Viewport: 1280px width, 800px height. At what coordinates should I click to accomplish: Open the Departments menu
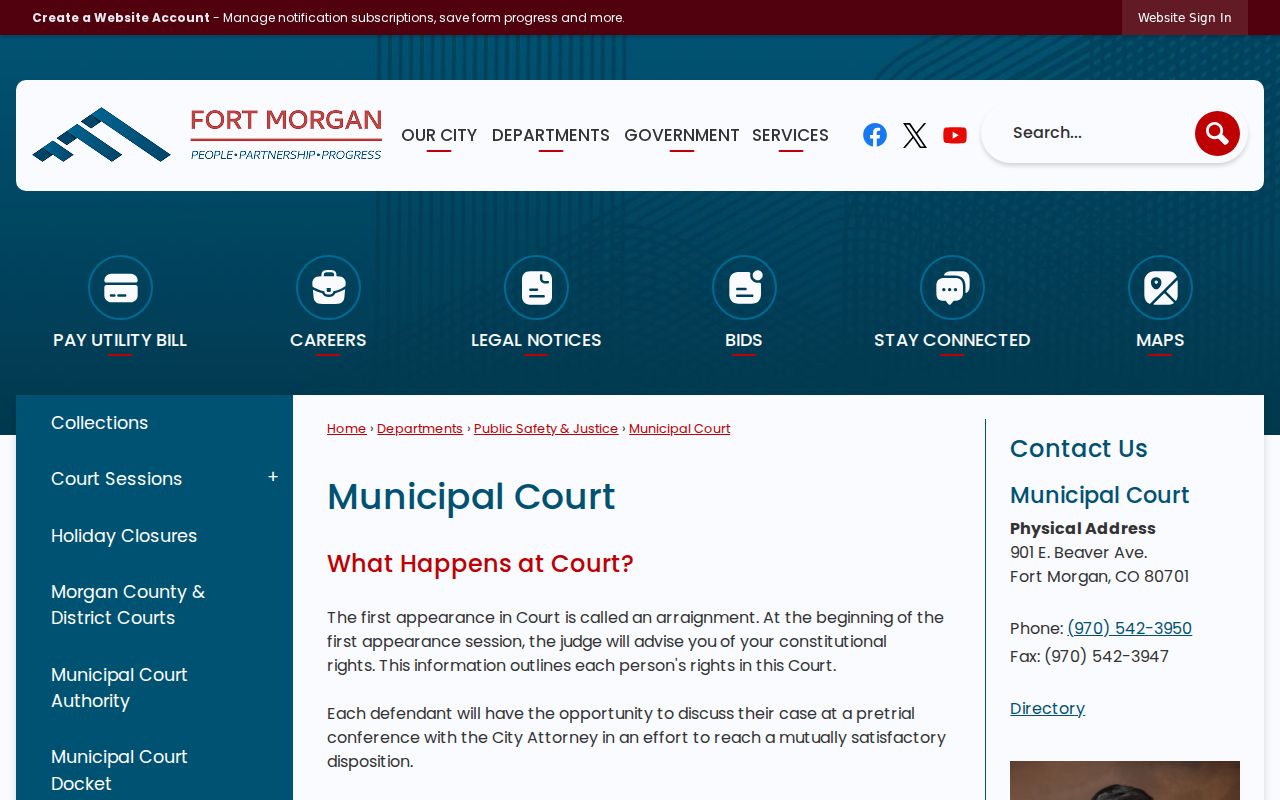click(x=551, y=135)
